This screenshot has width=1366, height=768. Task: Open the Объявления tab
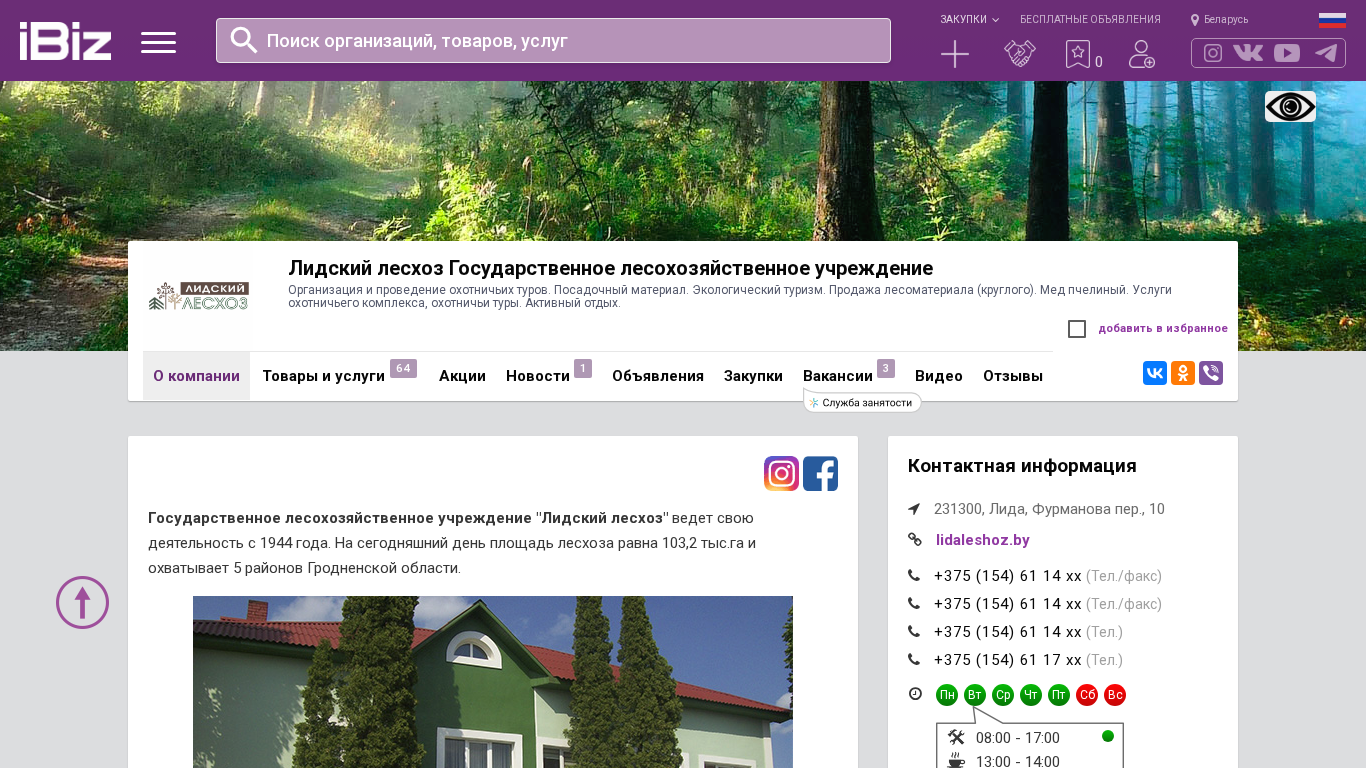coord(658,376)
